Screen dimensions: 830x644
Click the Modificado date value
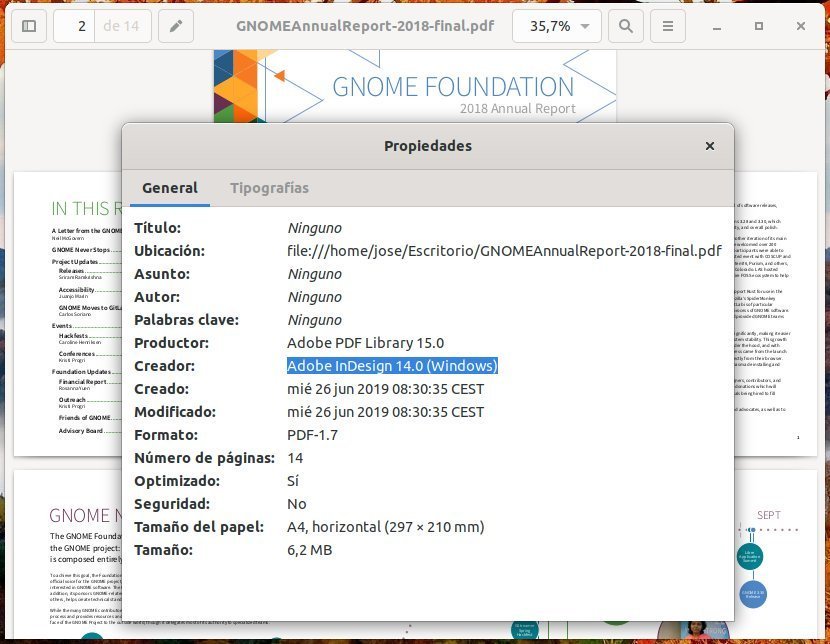[x=385, y=412]
